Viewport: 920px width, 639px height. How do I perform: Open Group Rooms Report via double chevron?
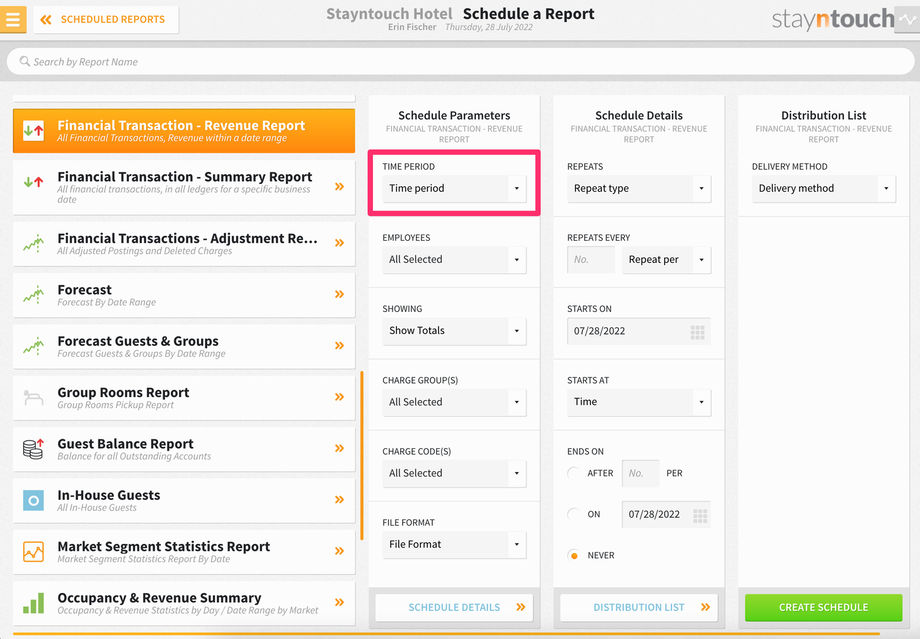[339, 397]
